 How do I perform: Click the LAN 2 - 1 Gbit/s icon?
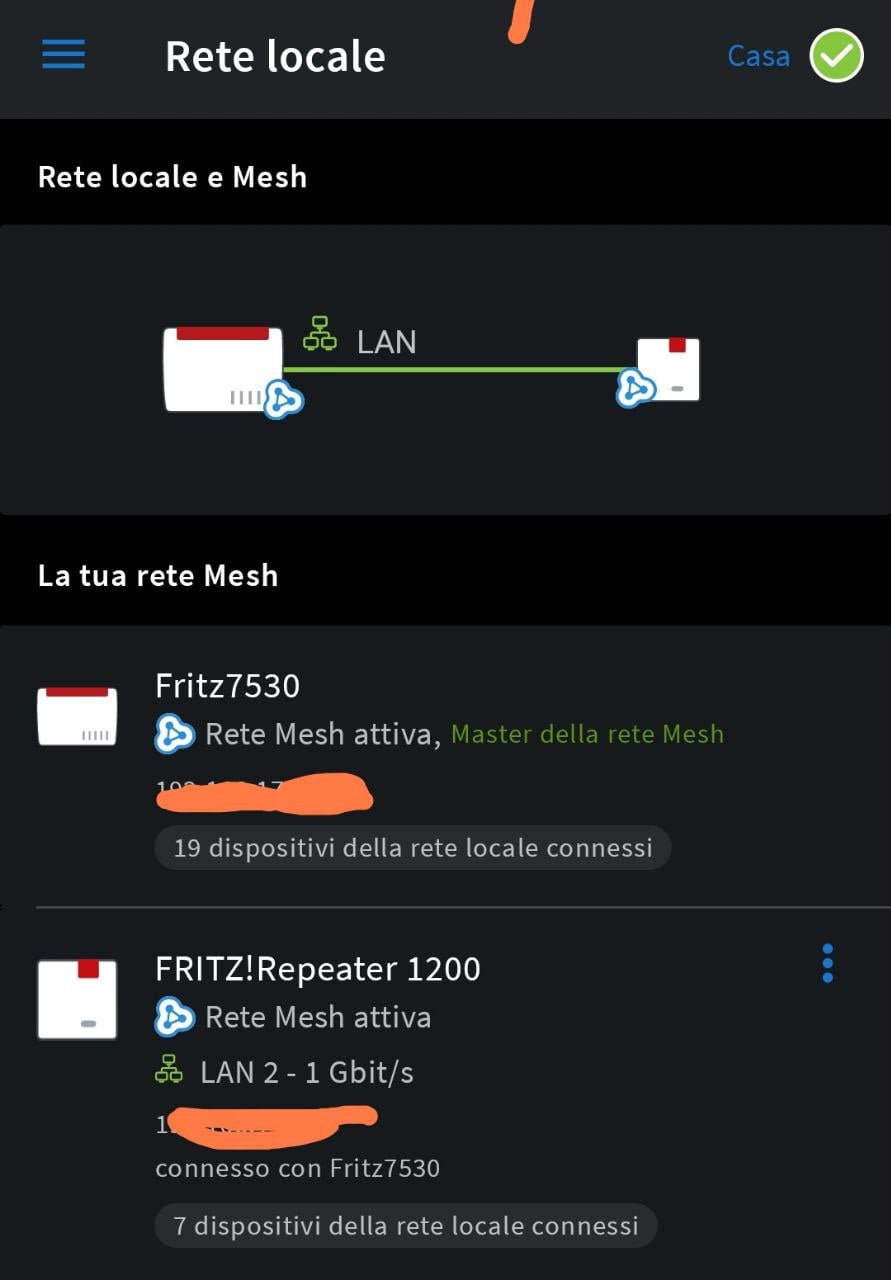[x=169, y=1071]
